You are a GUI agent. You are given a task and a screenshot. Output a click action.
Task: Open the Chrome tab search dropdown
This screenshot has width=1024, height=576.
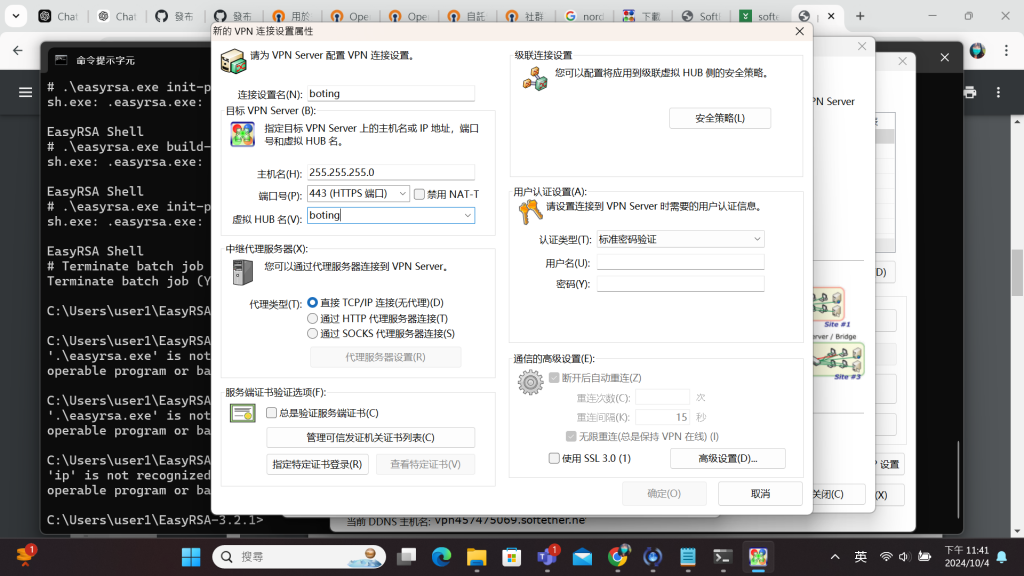coord(16,16)
